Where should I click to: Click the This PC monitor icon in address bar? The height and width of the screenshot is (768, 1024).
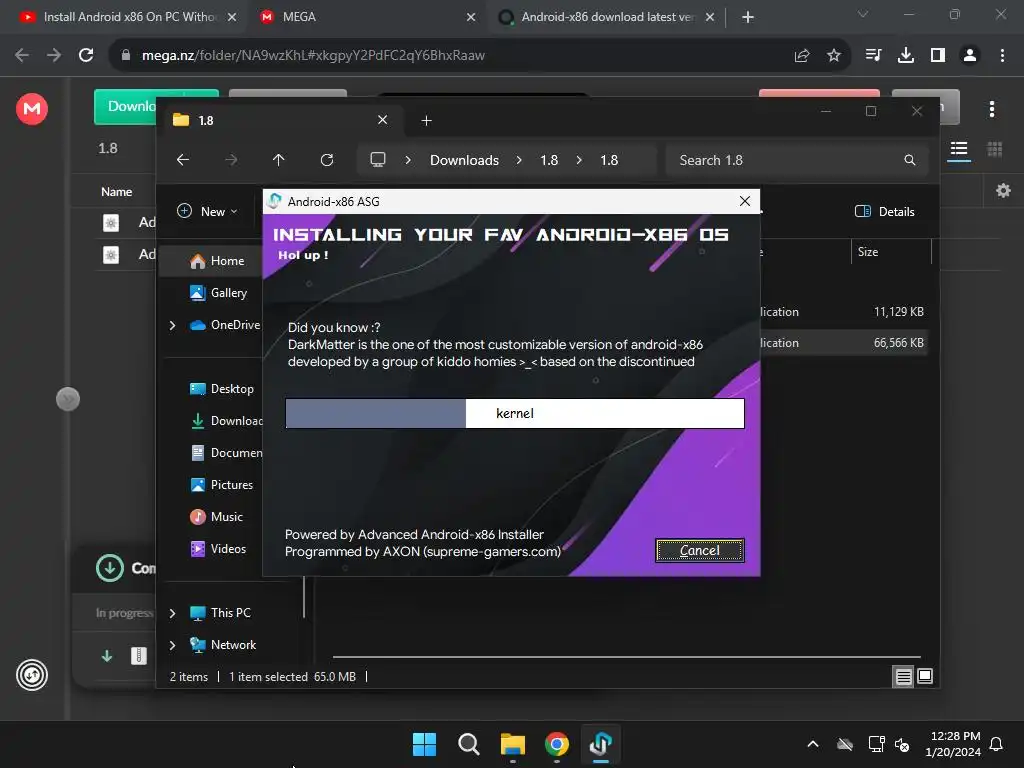coord(378,160)
